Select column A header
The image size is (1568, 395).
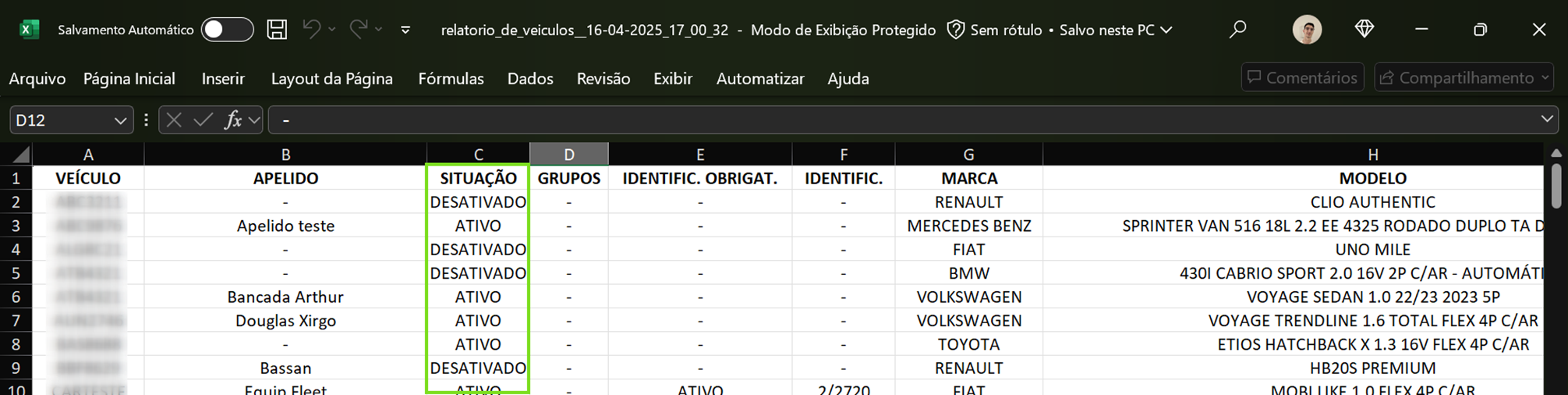pyautogui.click(x=88, y=155)
